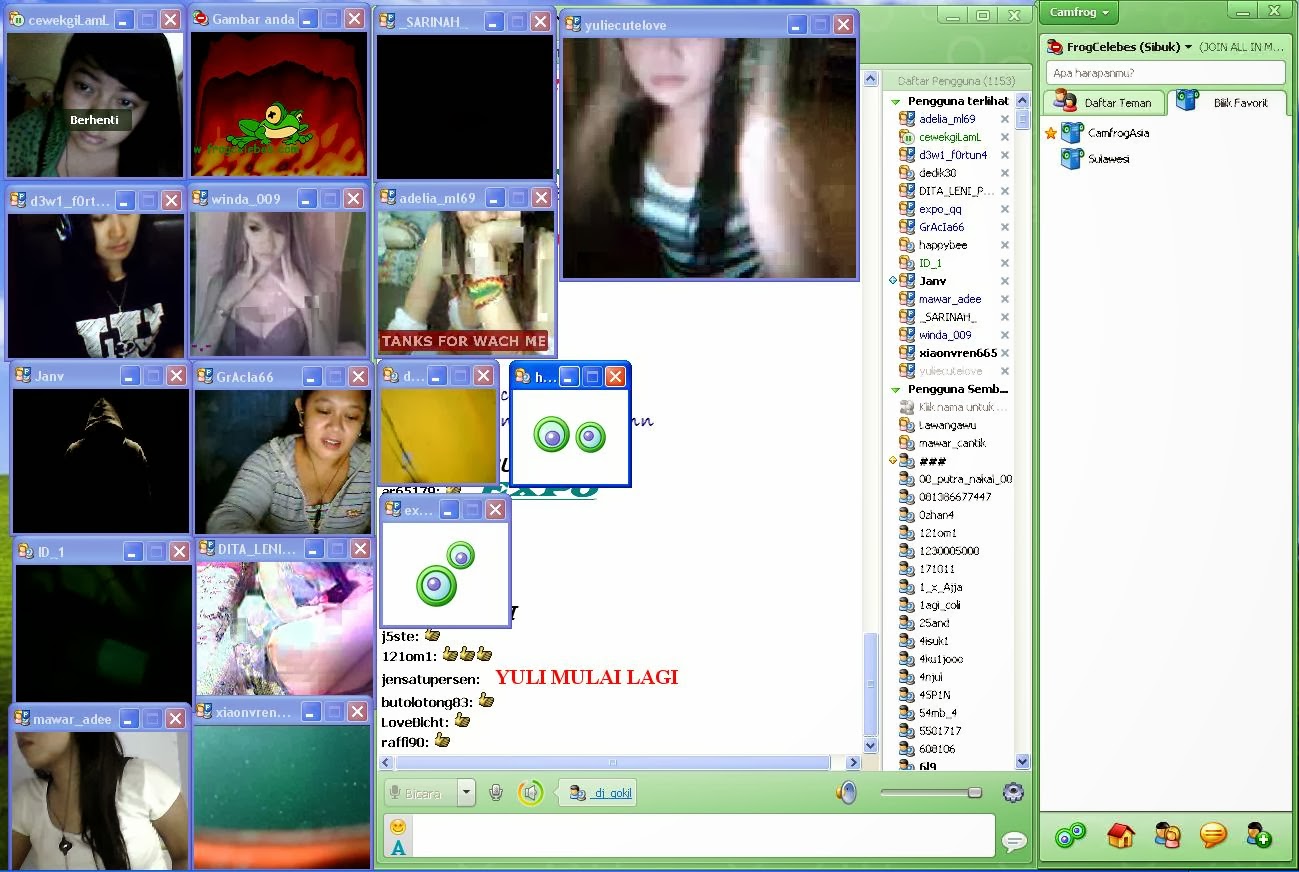Open the Camfrog main menu dropdown

pos(1079,12)
